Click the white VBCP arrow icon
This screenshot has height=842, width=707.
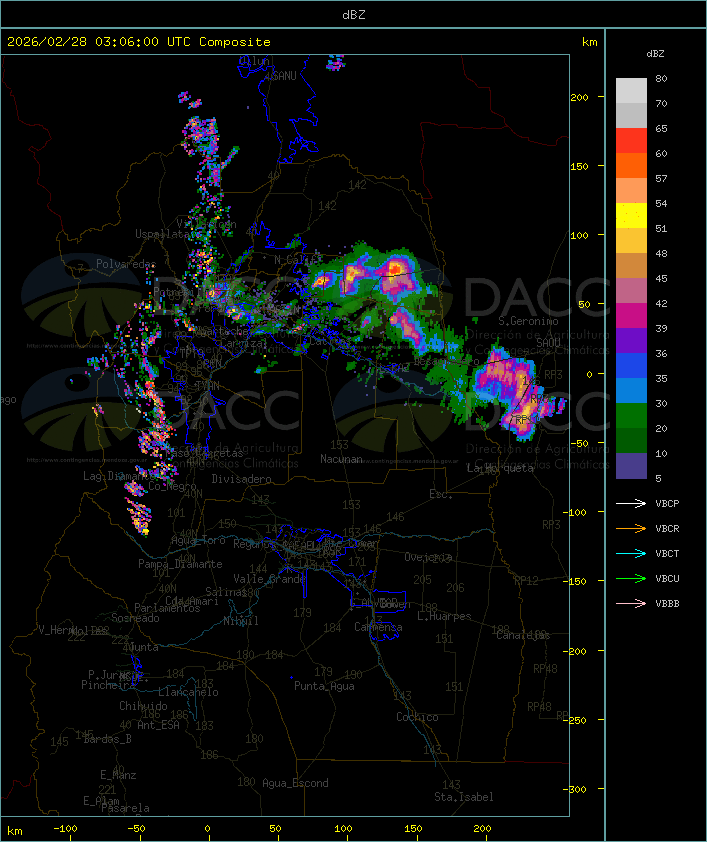(x=631, y=503)
